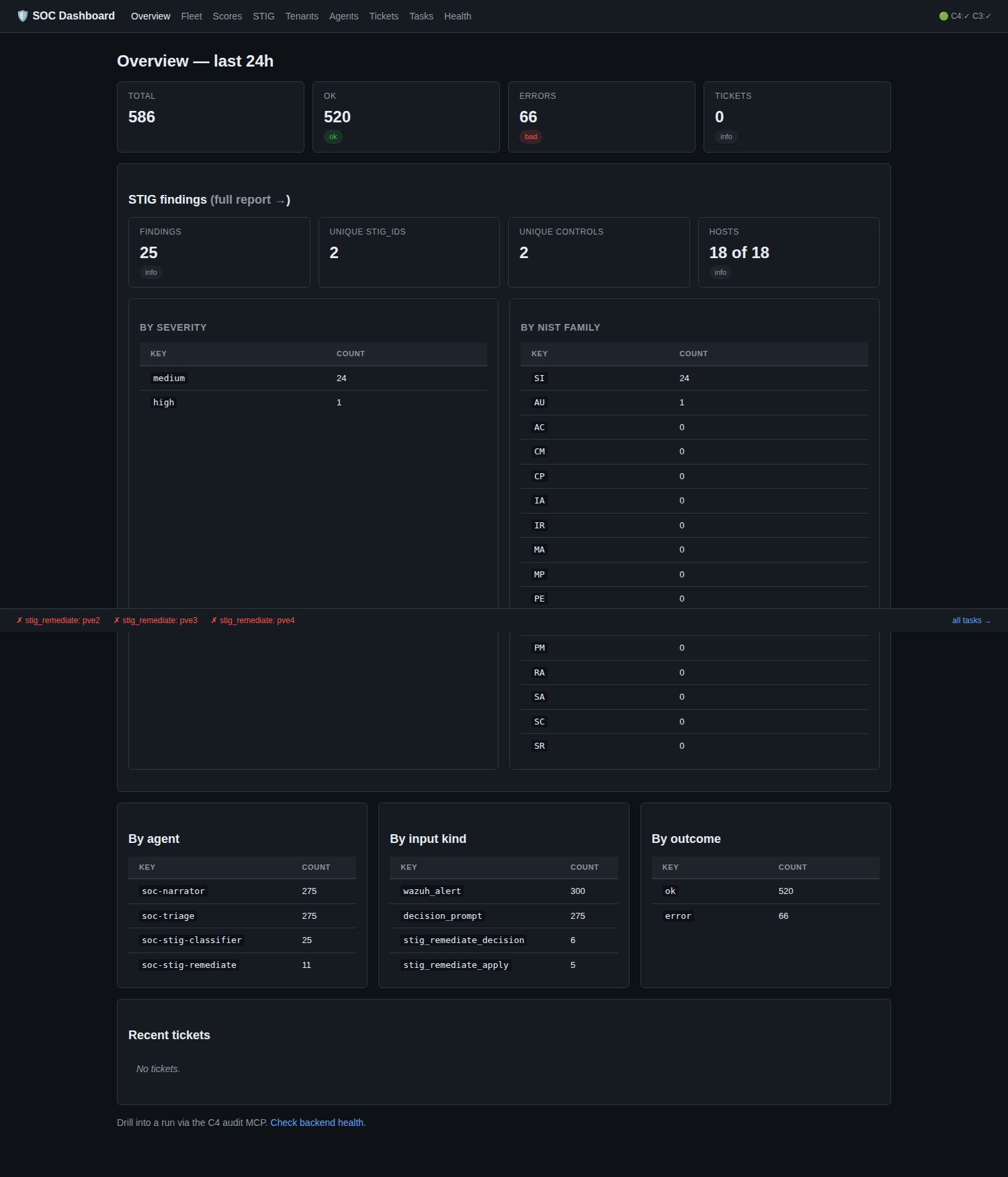Click the info badge under Findings
This screenshot has width=1008, height=1177.
point(151,272)
